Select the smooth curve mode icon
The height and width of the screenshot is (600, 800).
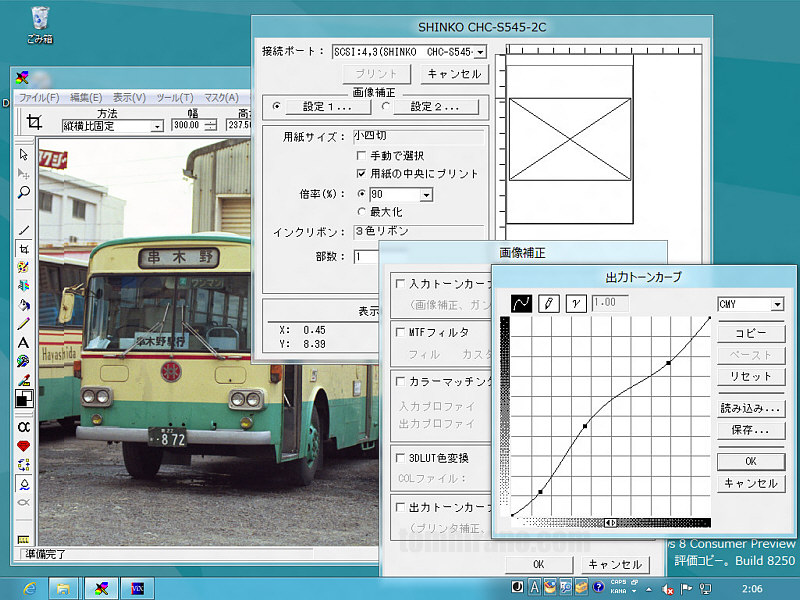pyautogui.click(x=522, y=303)
